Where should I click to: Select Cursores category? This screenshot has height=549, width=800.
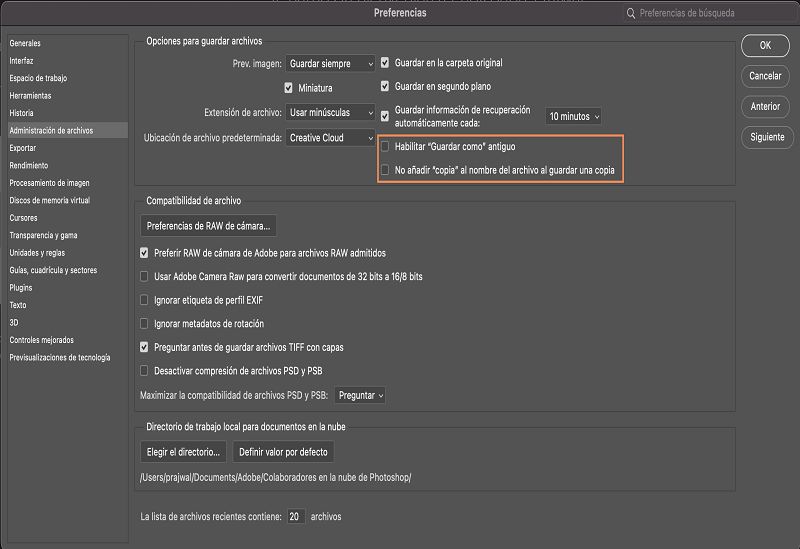pos(67,218)
